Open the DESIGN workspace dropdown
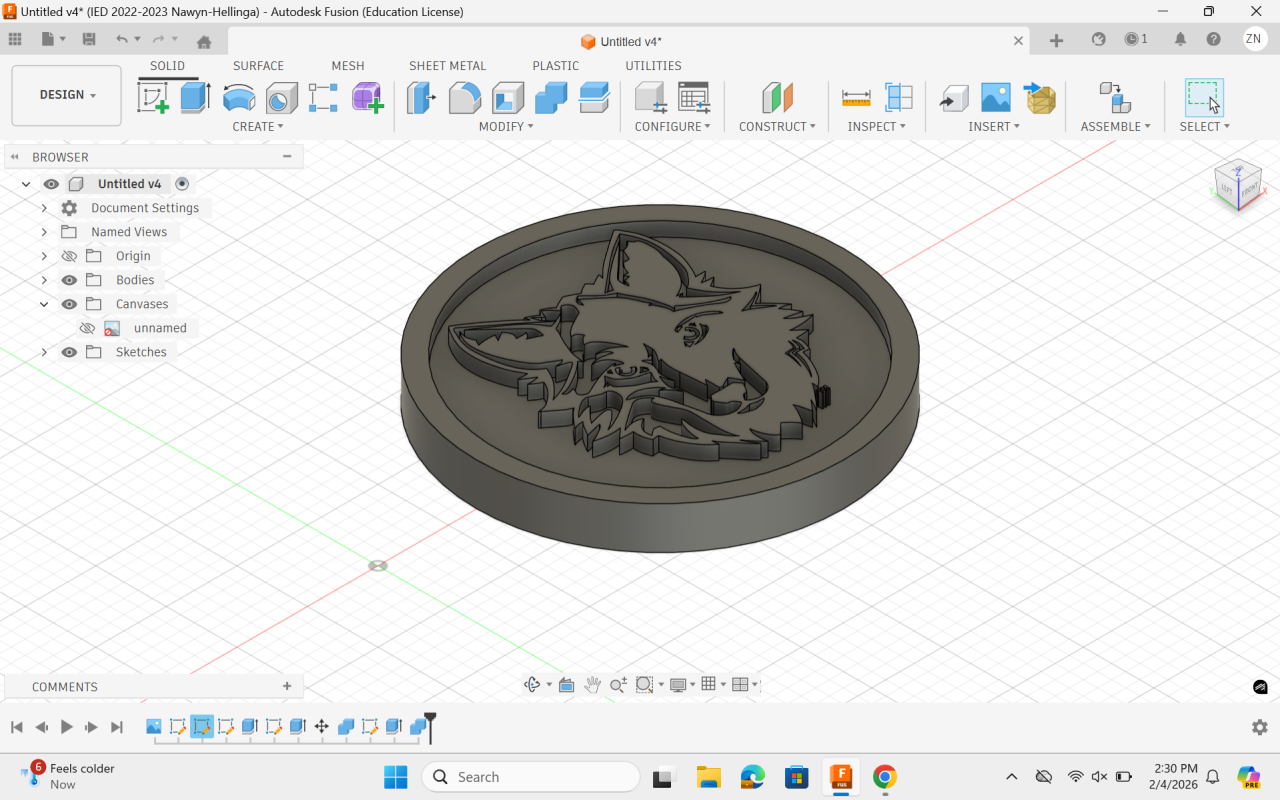 (x=67, y=95)
